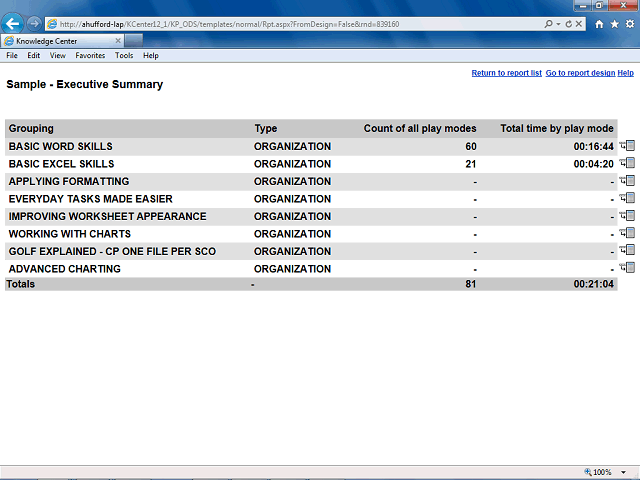
Task: Click the Grouping column header
Action: point(31,128)
